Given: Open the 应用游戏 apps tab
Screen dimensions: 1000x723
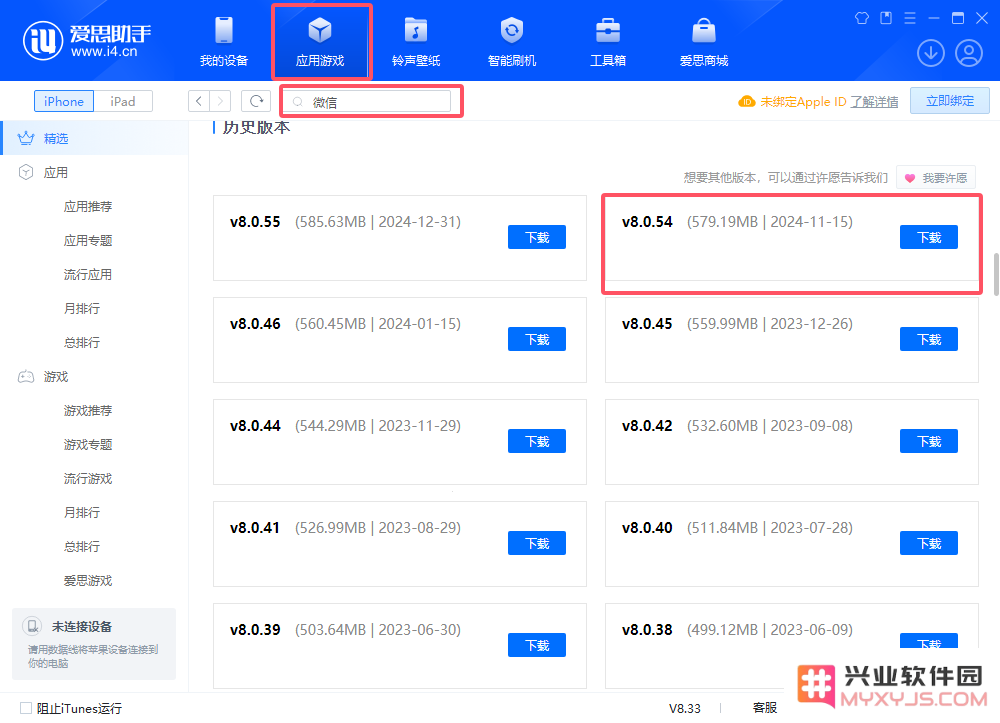Looking at the screenshot, I should coord(320,42).
